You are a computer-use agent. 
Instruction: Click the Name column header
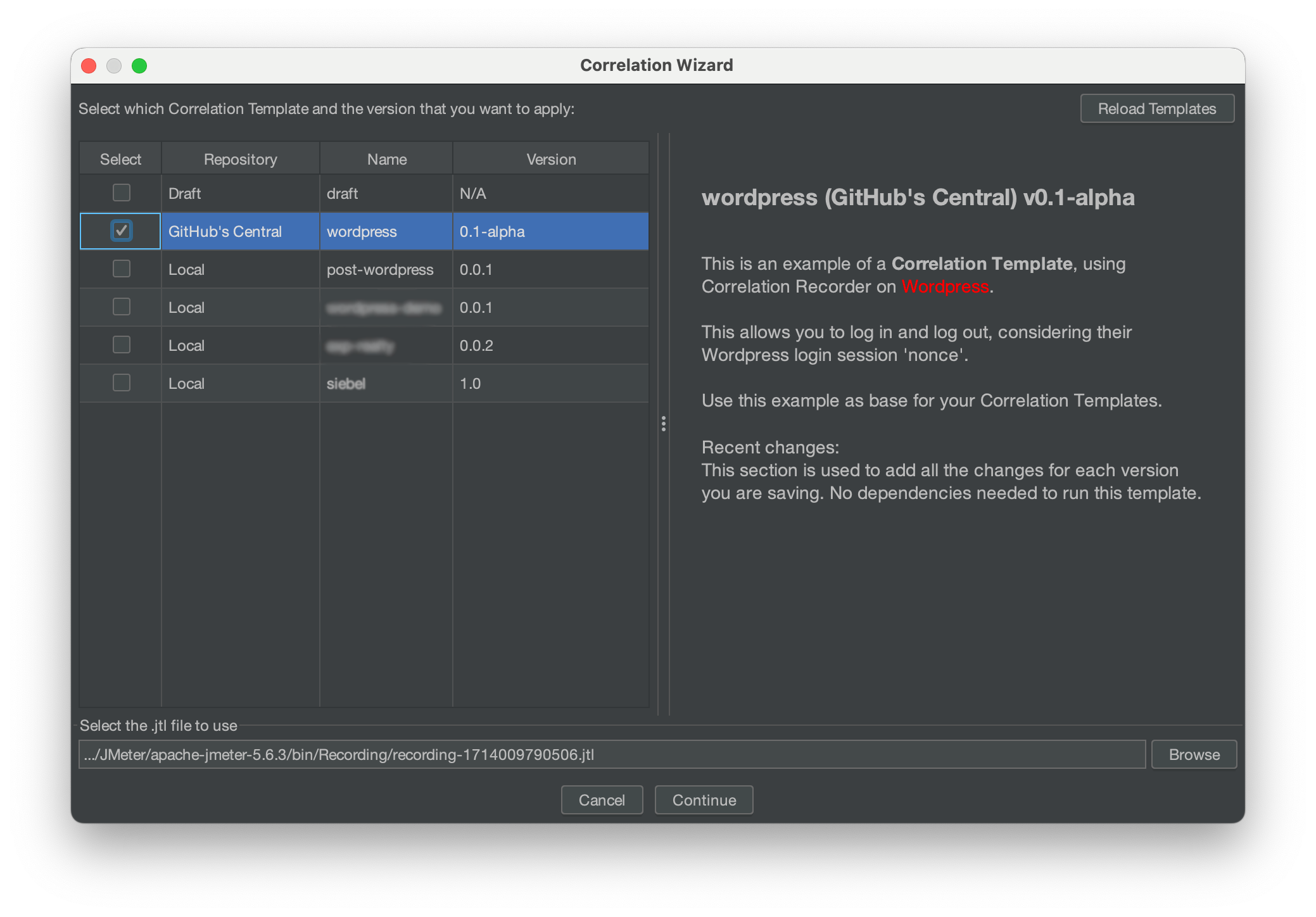pyautogui.click(x=386, y=159)
